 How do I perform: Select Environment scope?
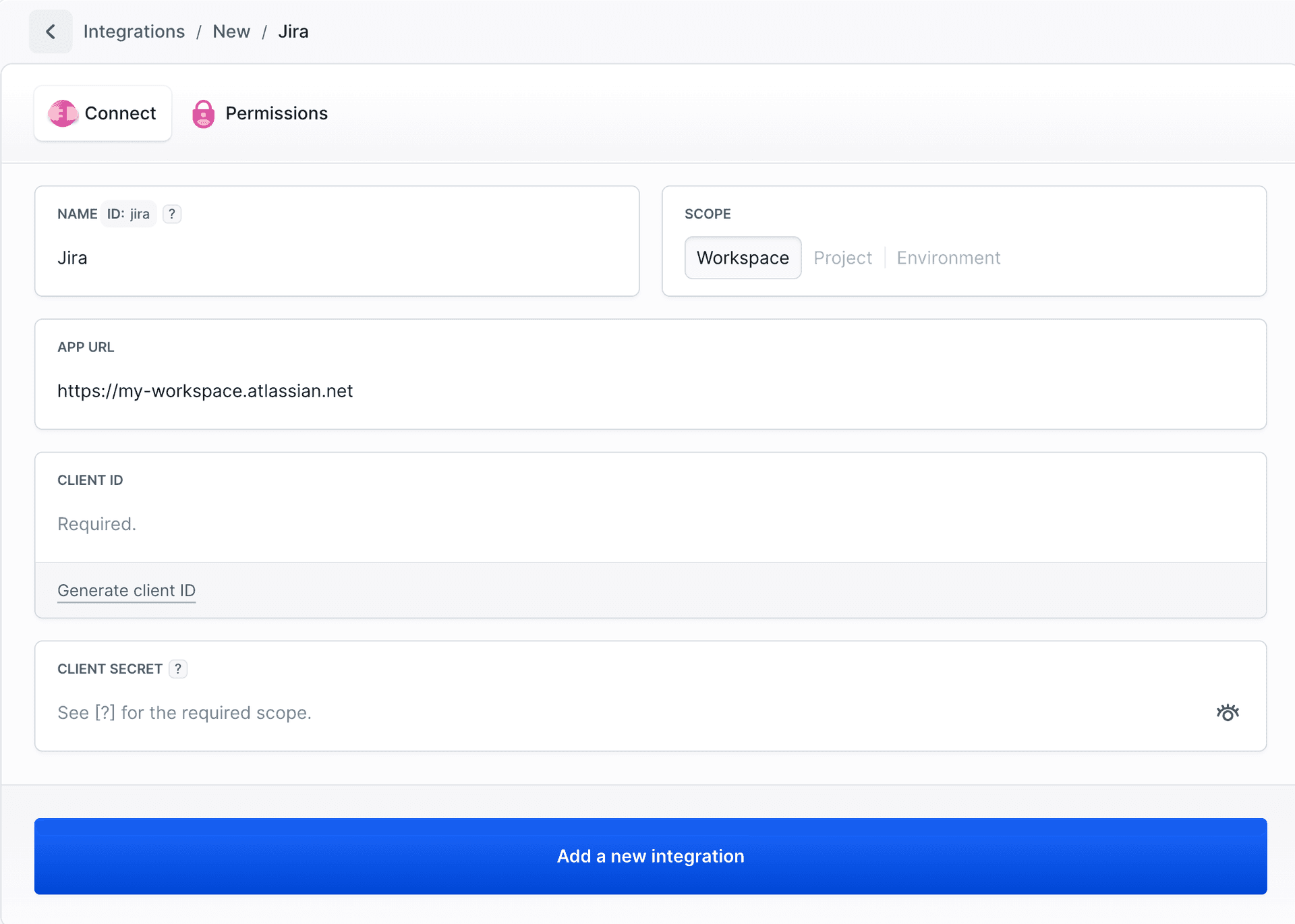coord(948,258)
